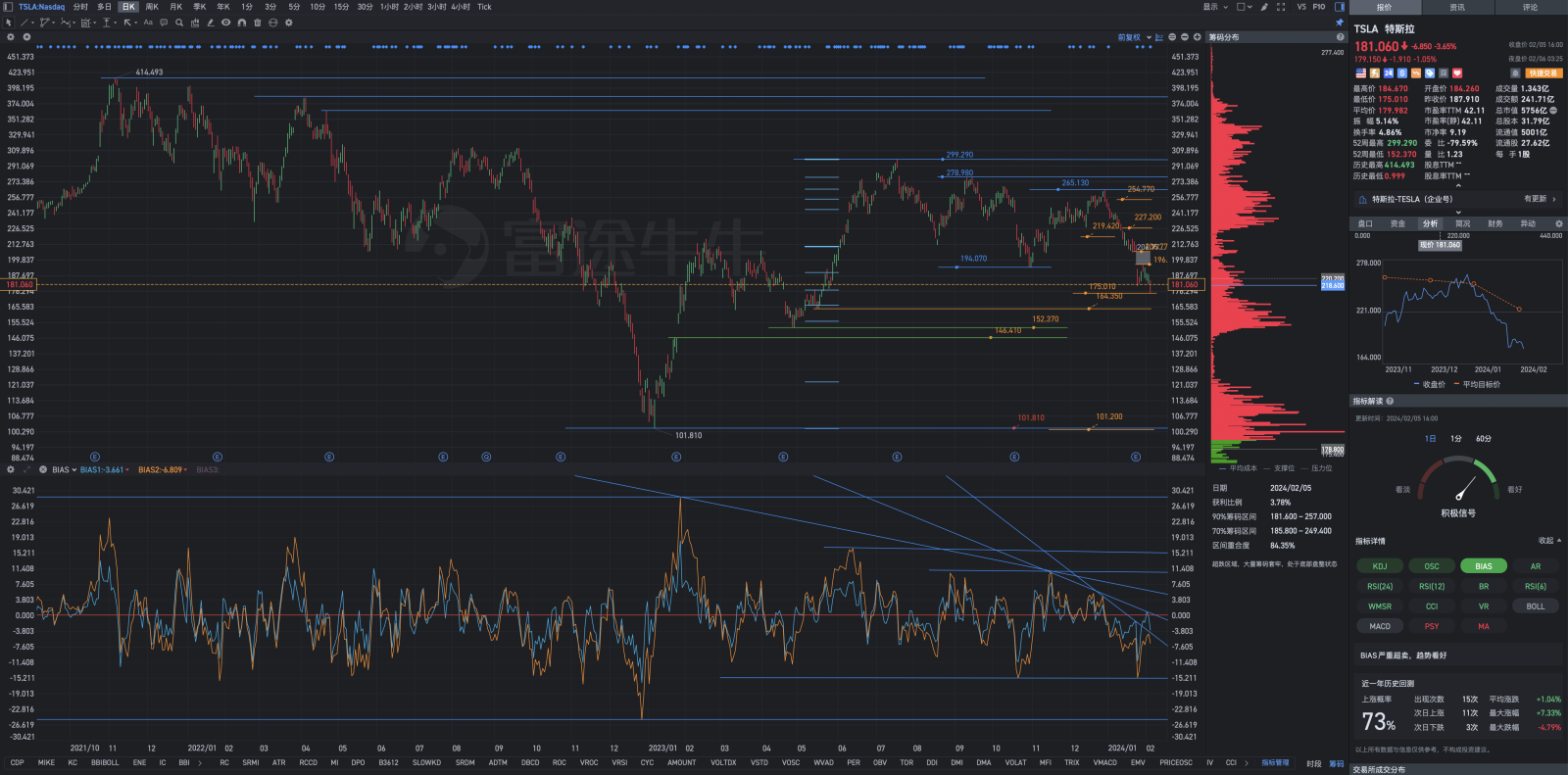Open the price alert bell icon
1568x775 pixels.
point(1515,73)
